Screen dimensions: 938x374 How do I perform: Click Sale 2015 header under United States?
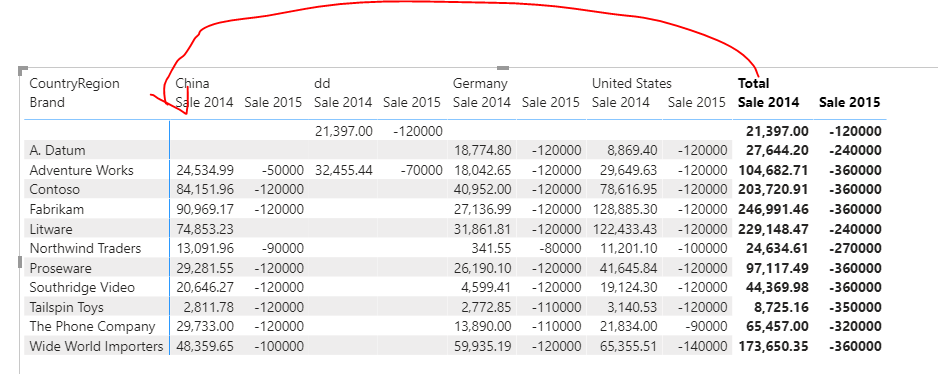[x=697, y=102]
